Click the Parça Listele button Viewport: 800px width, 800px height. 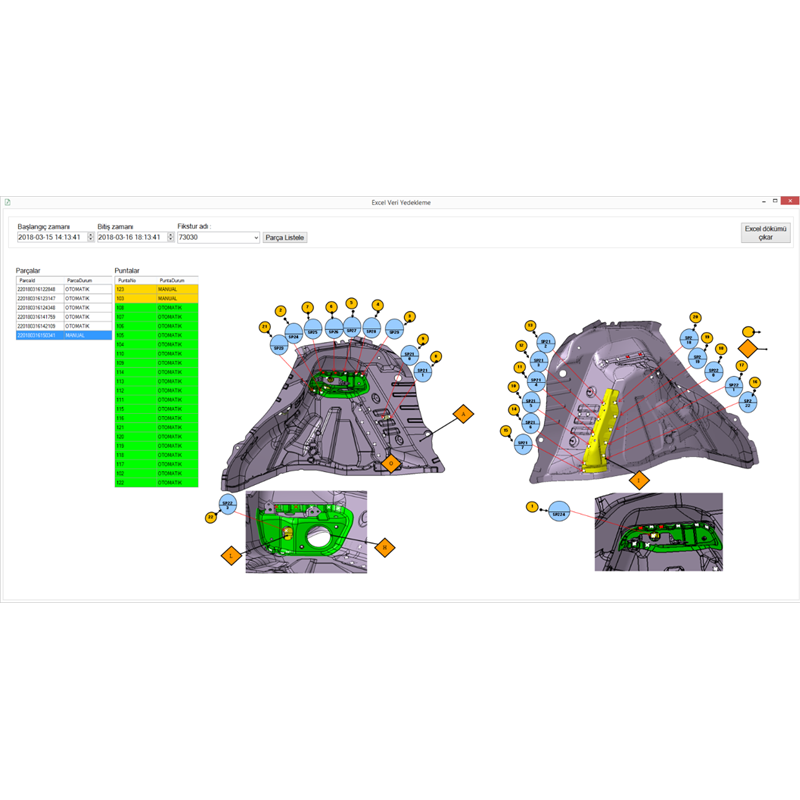coord(285,238)
